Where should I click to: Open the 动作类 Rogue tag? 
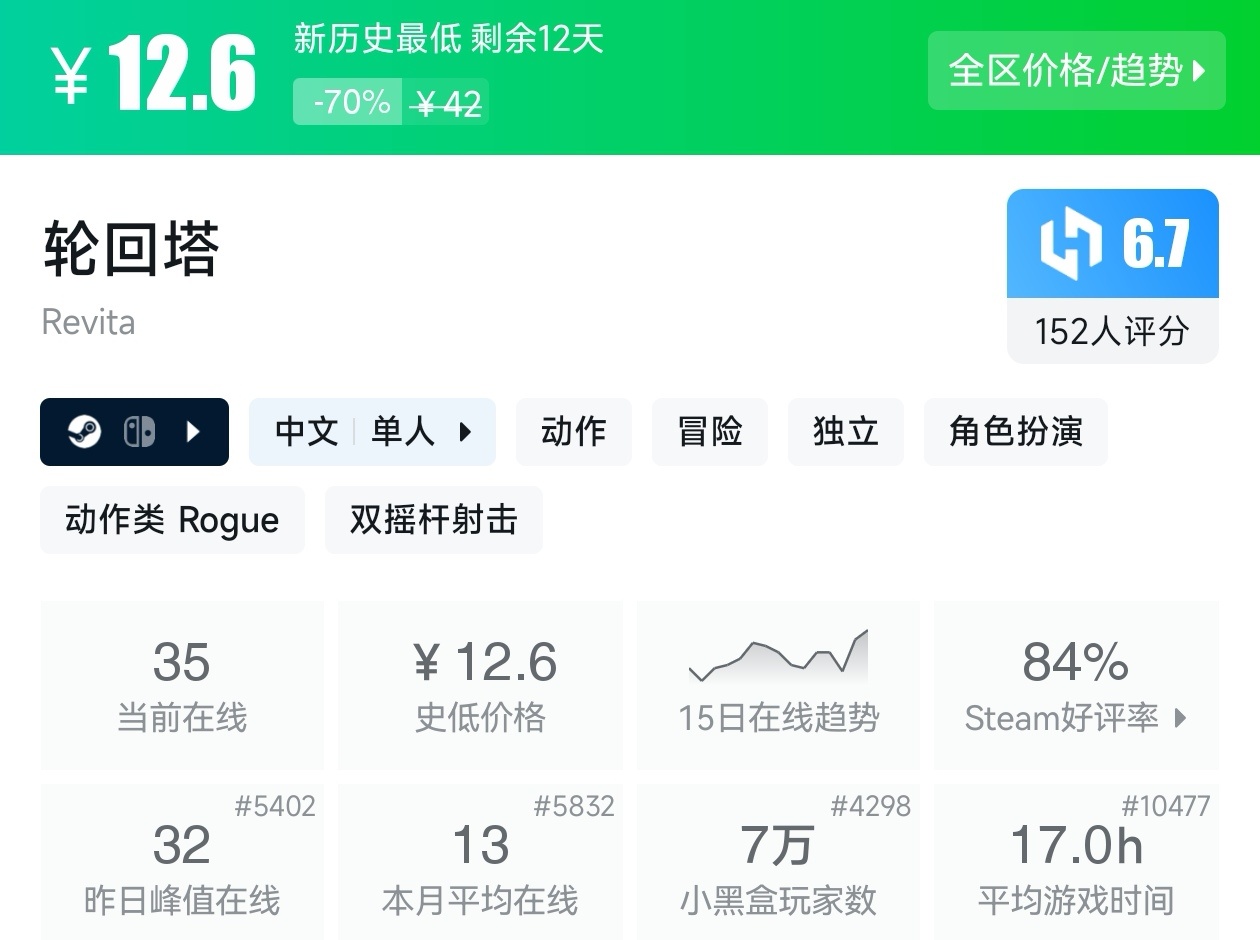[x=172, y=520]
